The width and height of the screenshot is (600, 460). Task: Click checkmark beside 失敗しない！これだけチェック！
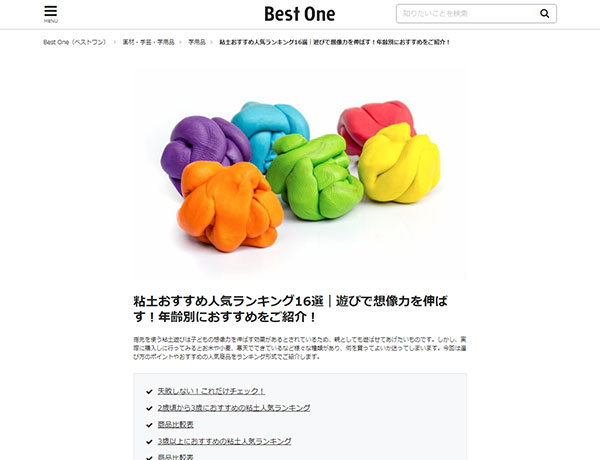[x=149, y=391]
